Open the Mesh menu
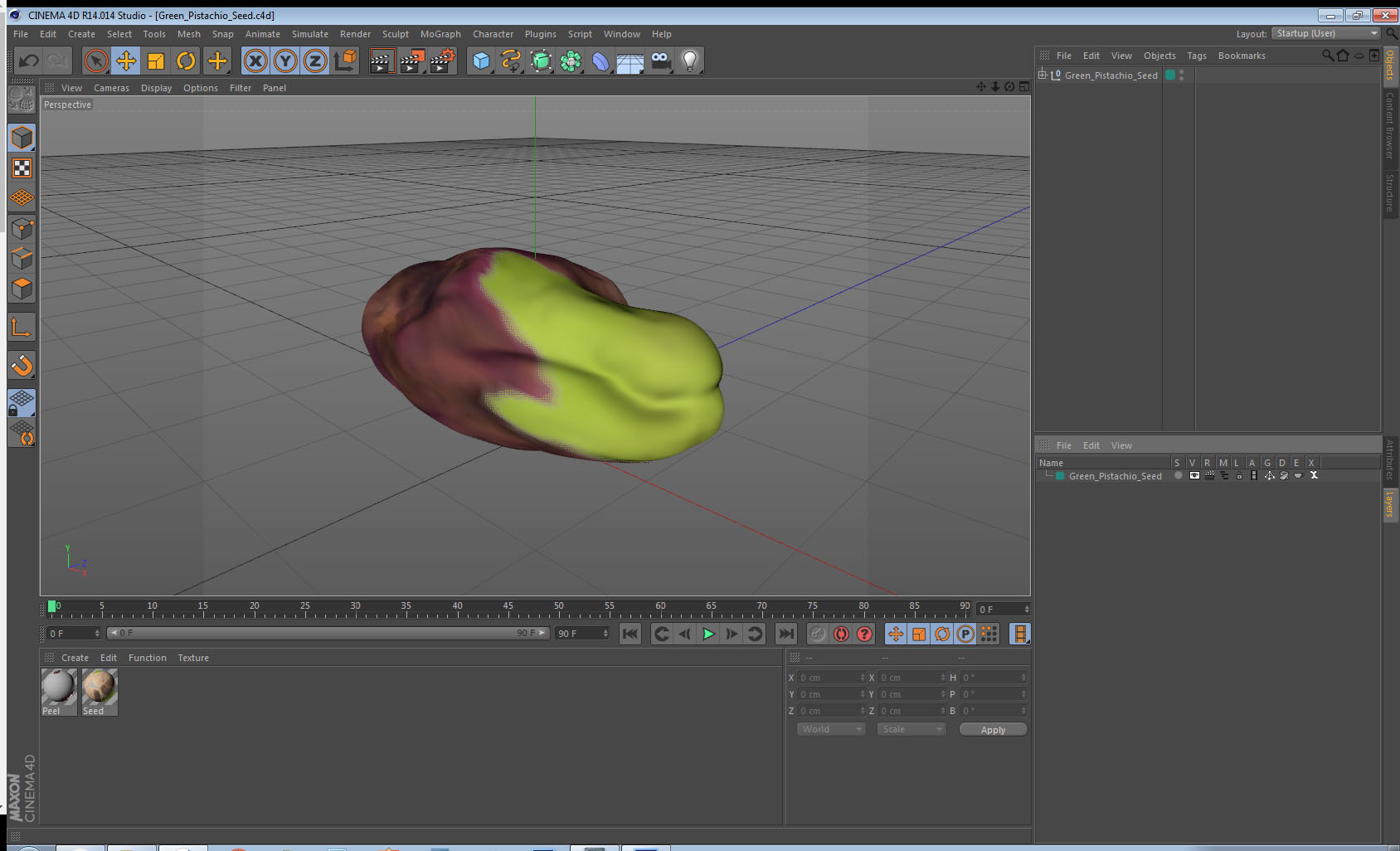This screenshot has height=851, width=1400. click(x=189, y=34)
